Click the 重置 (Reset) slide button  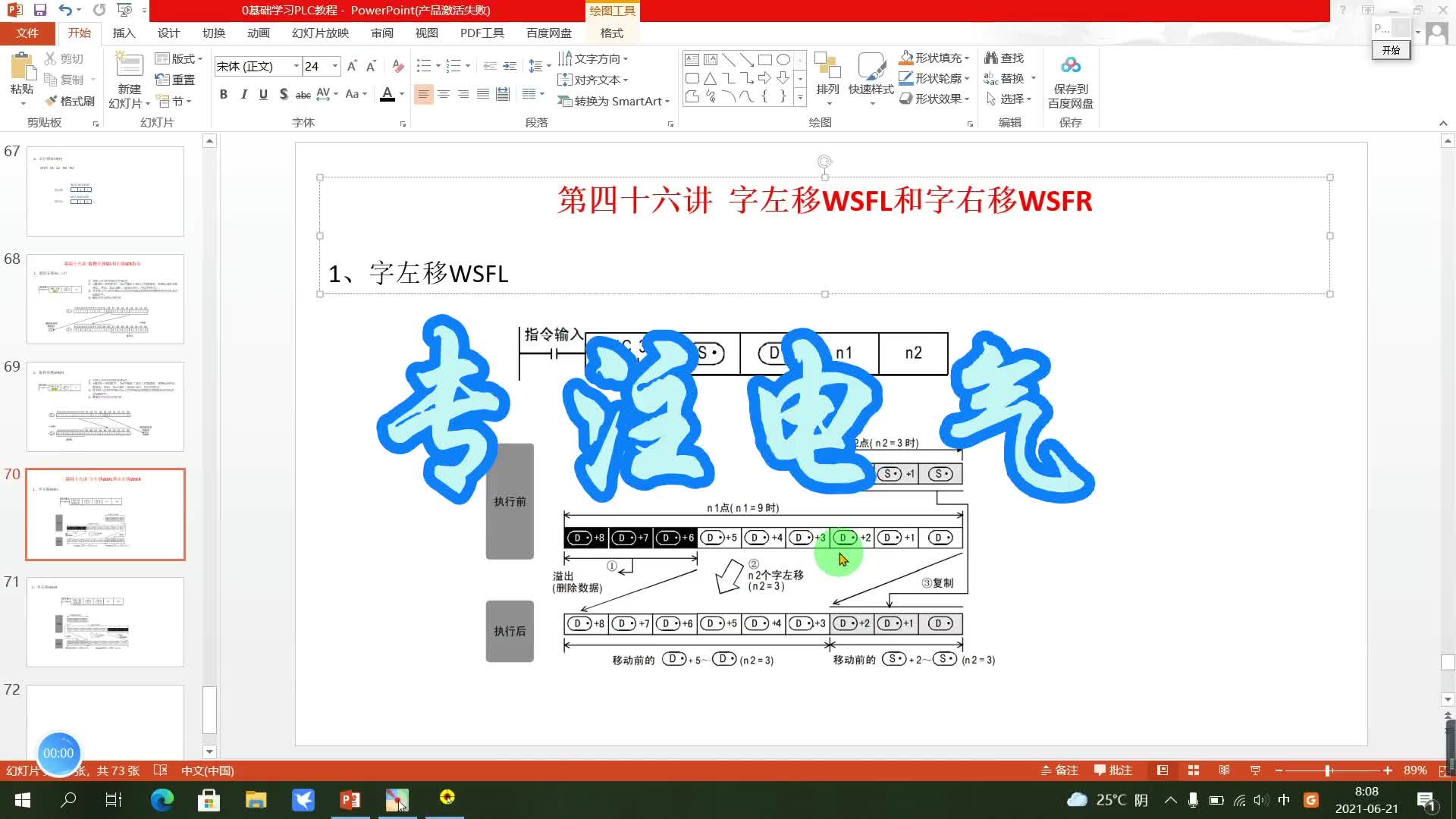point(175,80)
